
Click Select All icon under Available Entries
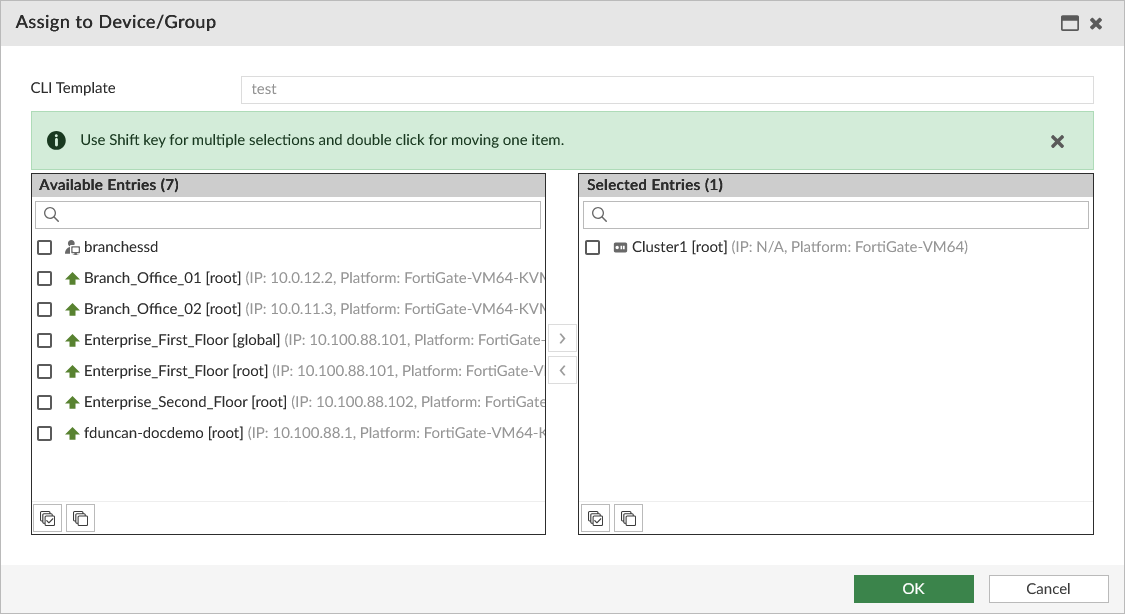tap(48, 518)
